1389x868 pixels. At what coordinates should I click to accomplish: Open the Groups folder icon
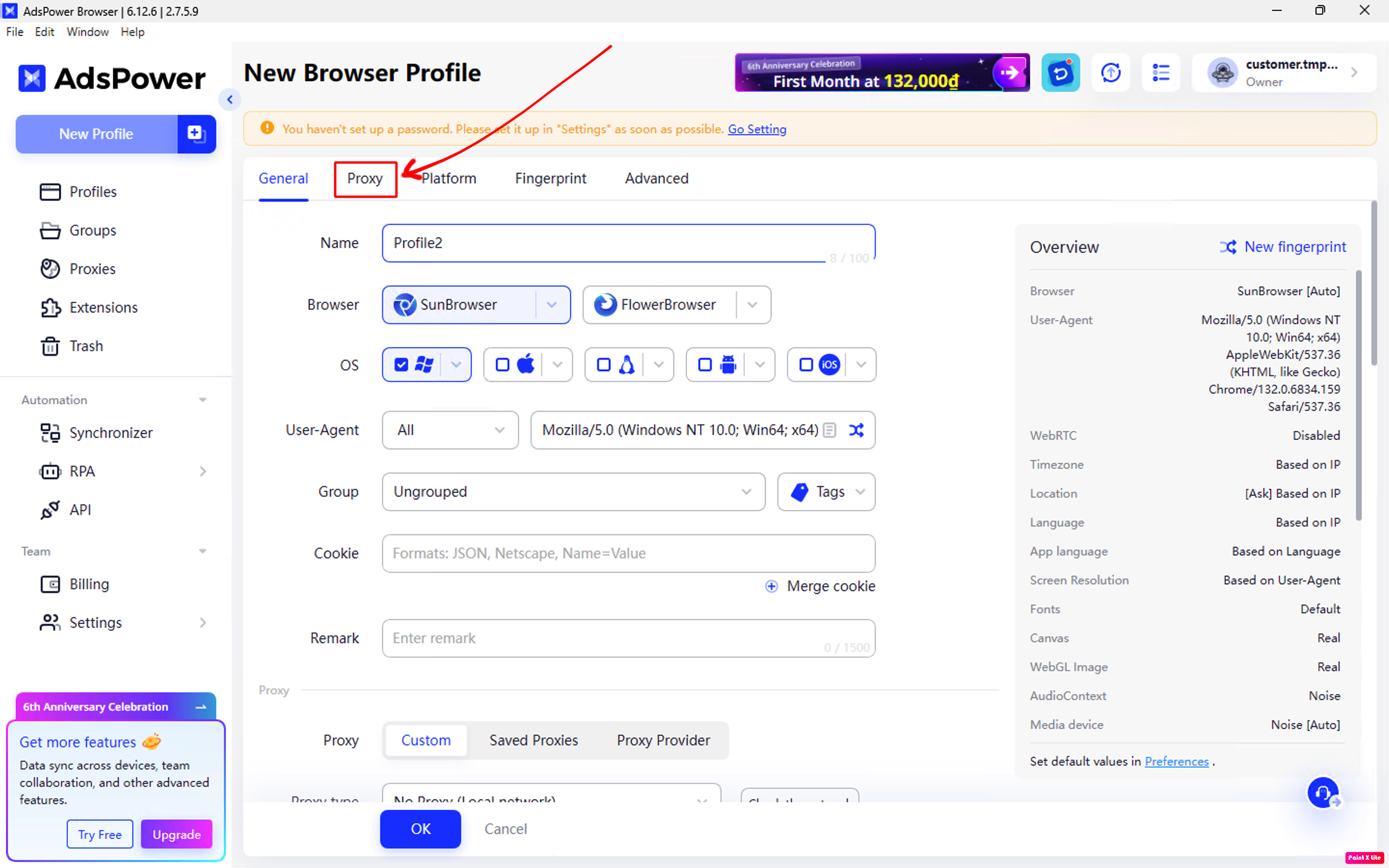click(50, 230)
